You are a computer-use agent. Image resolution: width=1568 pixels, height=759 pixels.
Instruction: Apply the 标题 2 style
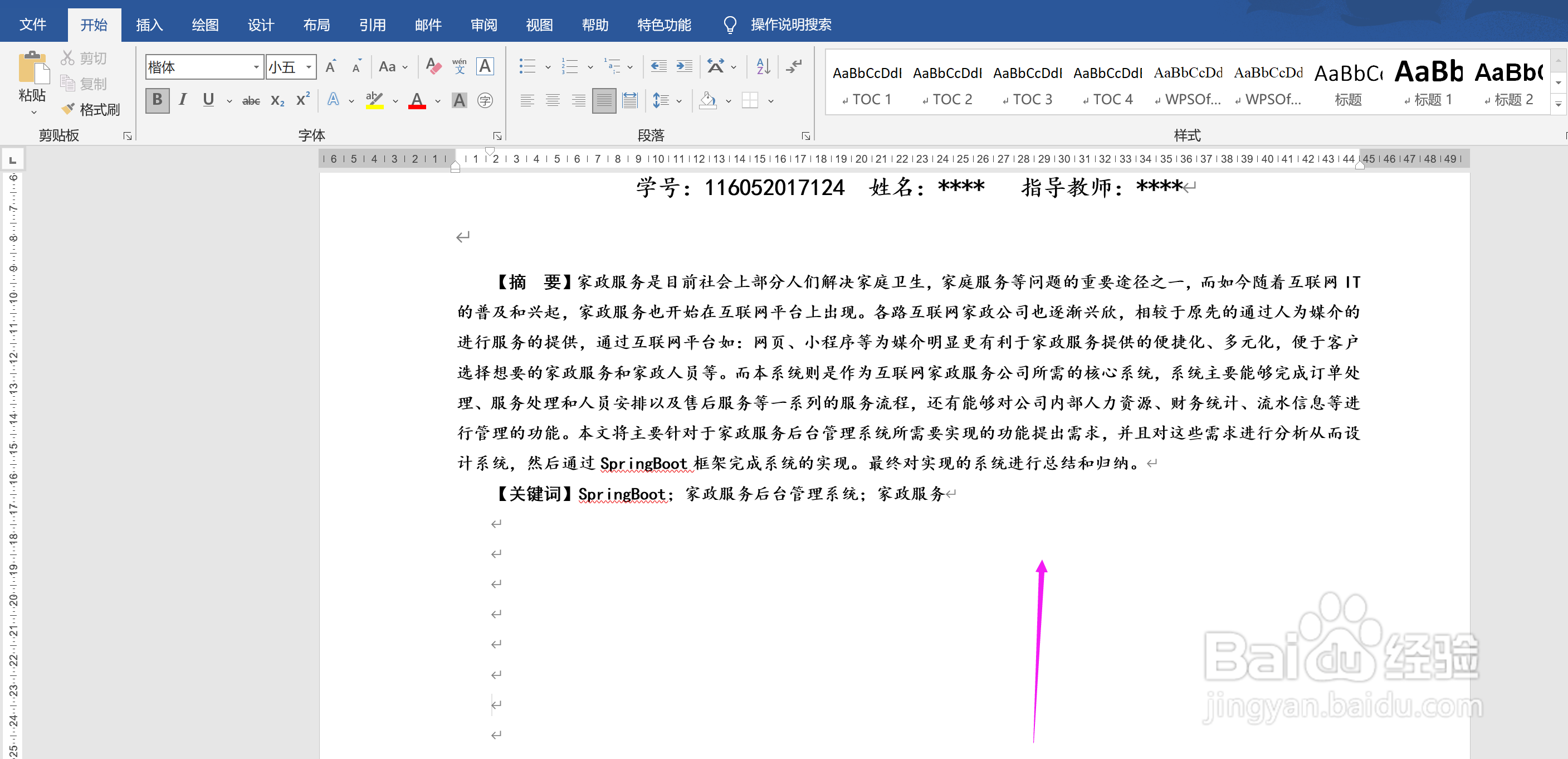click(1509, 84)
